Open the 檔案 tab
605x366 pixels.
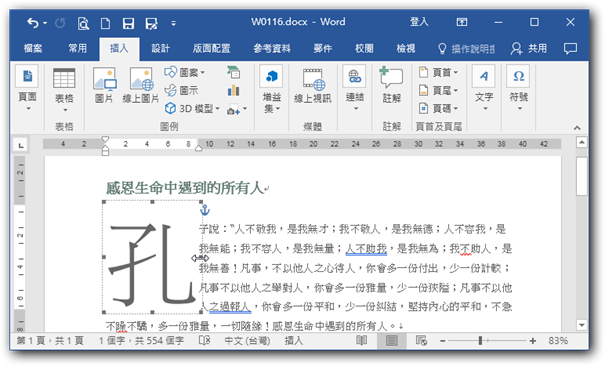(33, 48)
